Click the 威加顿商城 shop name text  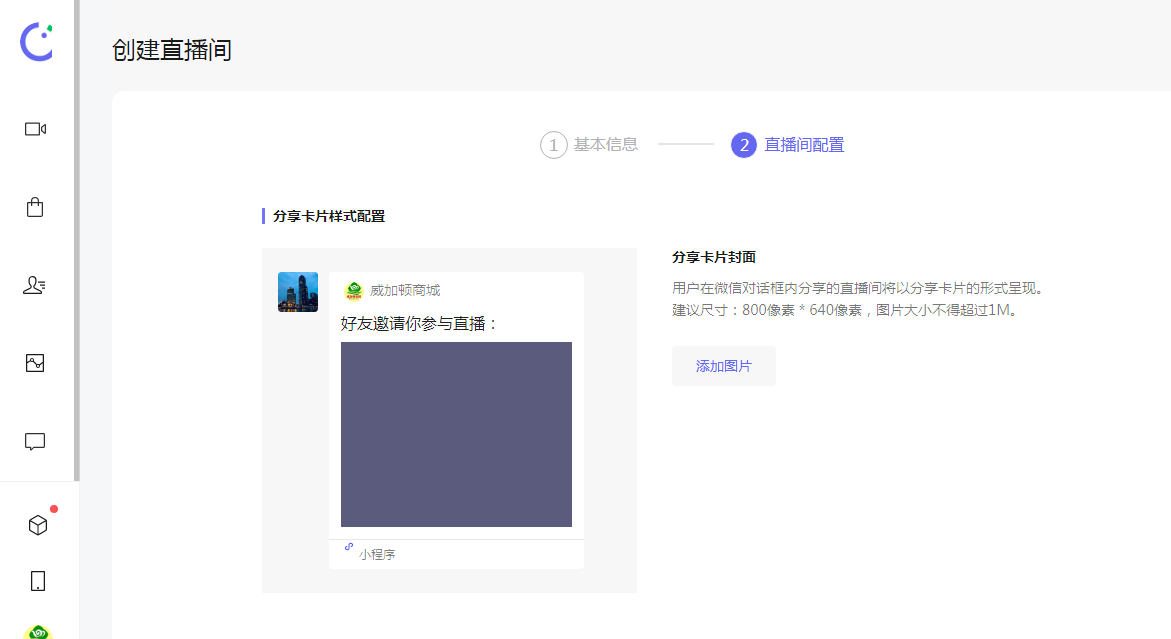point(406,290)
